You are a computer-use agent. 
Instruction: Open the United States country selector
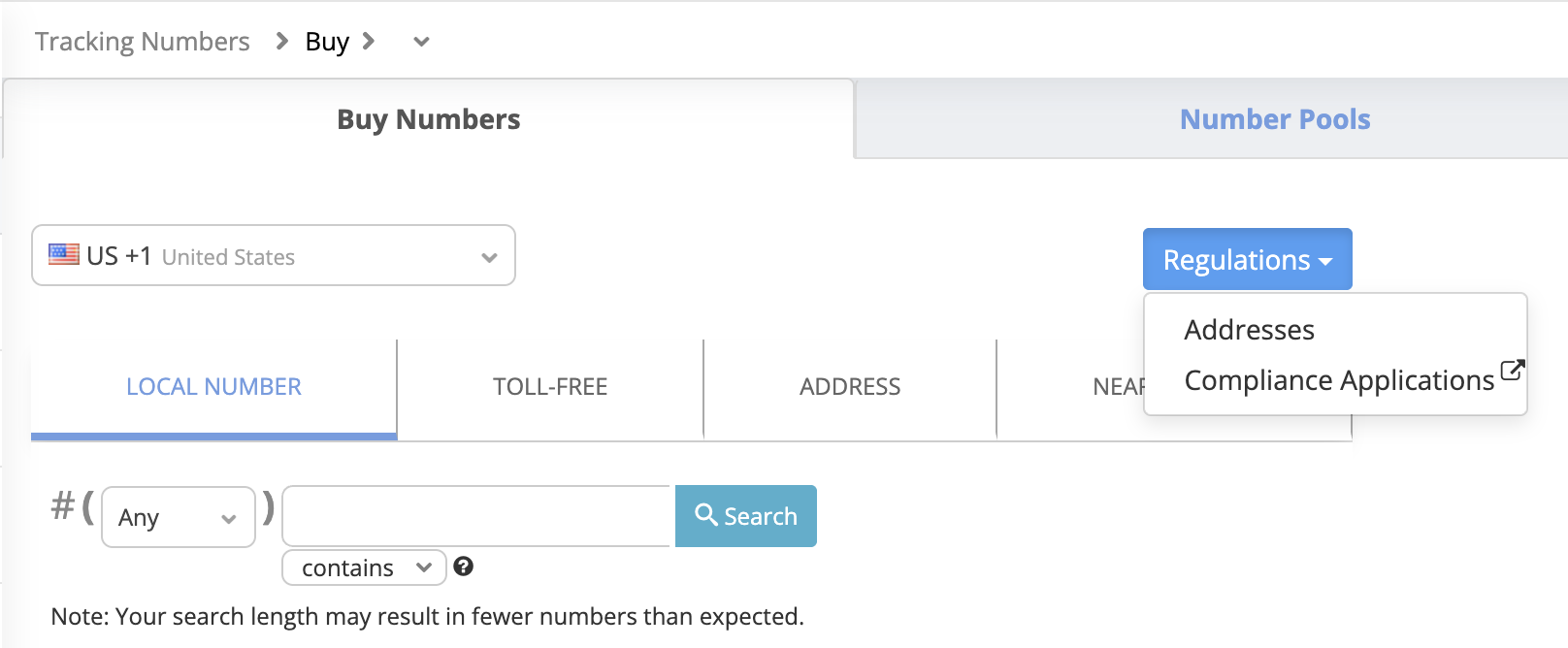tap(274, 256)
